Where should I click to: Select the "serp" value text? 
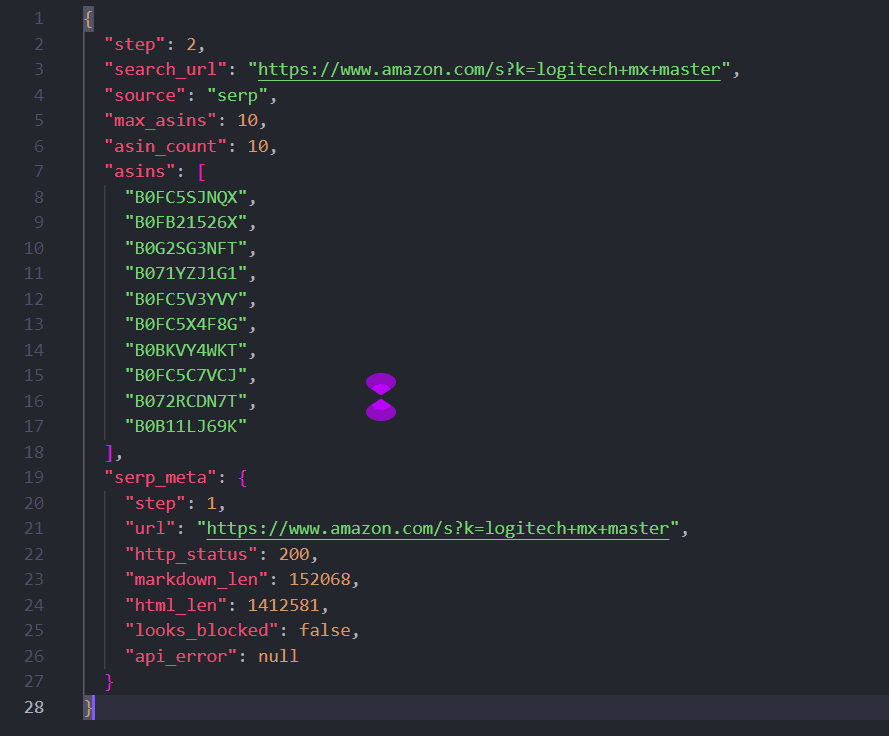[x=238, y=95]
